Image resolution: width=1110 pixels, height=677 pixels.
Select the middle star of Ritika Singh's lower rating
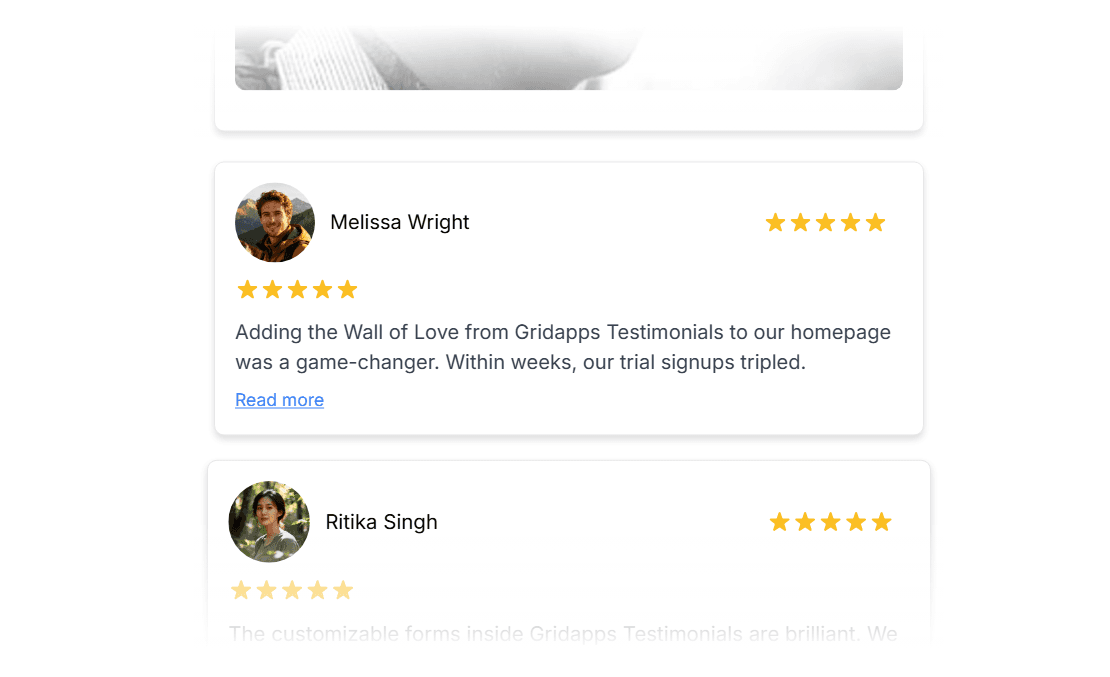[x=293, y=590]
